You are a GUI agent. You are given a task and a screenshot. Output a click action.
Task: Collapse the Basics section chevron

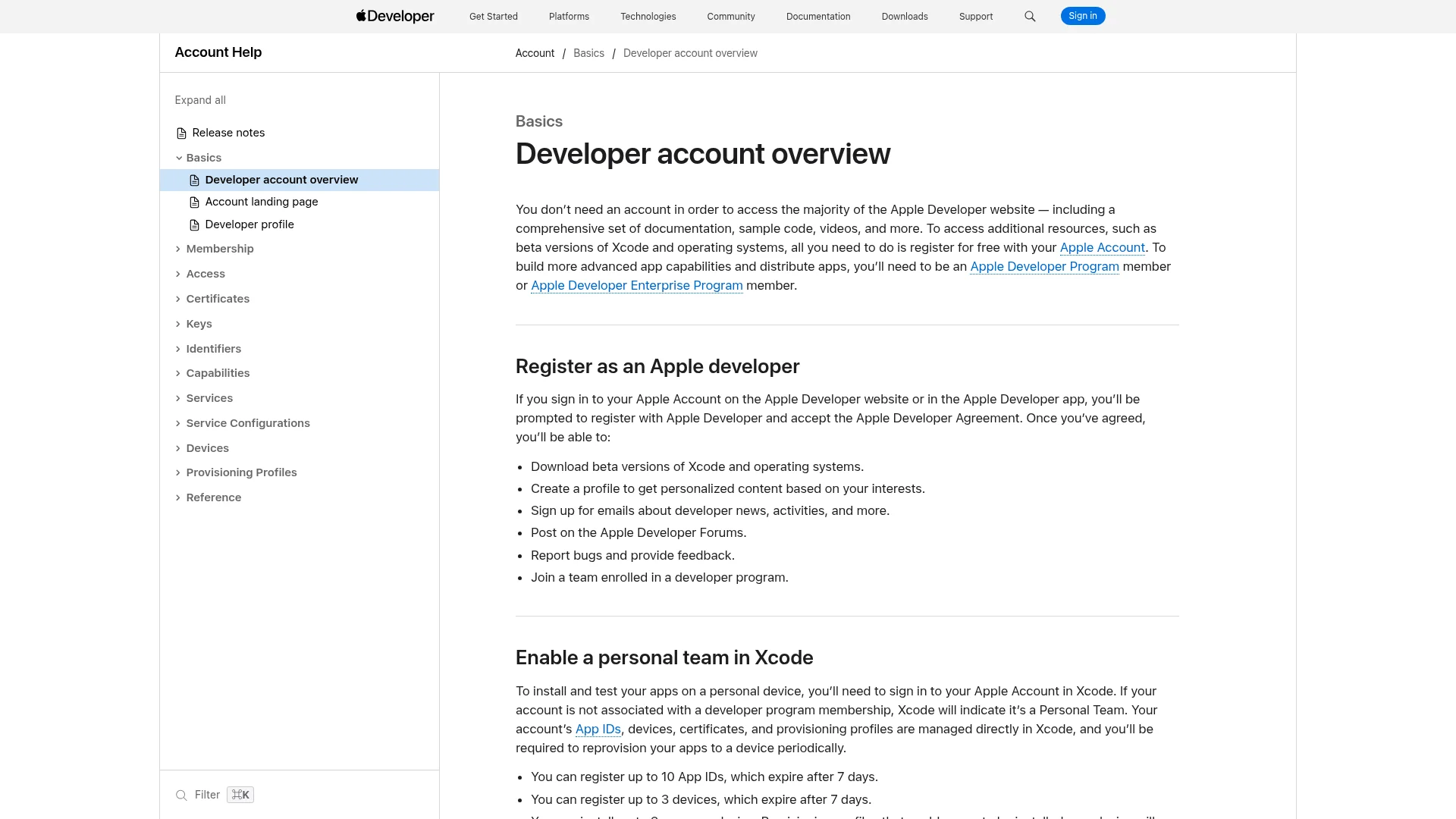pyautogui.click(x=179, y=158)
